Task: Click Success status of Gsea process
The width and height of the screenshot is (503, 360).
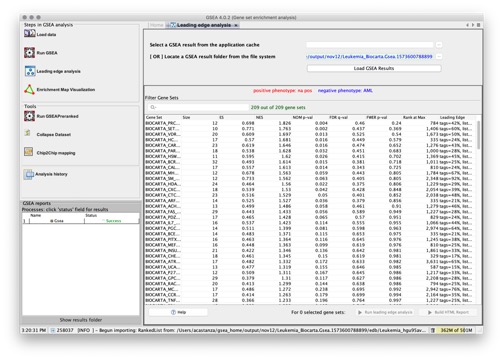Action: tap(113, 221)
